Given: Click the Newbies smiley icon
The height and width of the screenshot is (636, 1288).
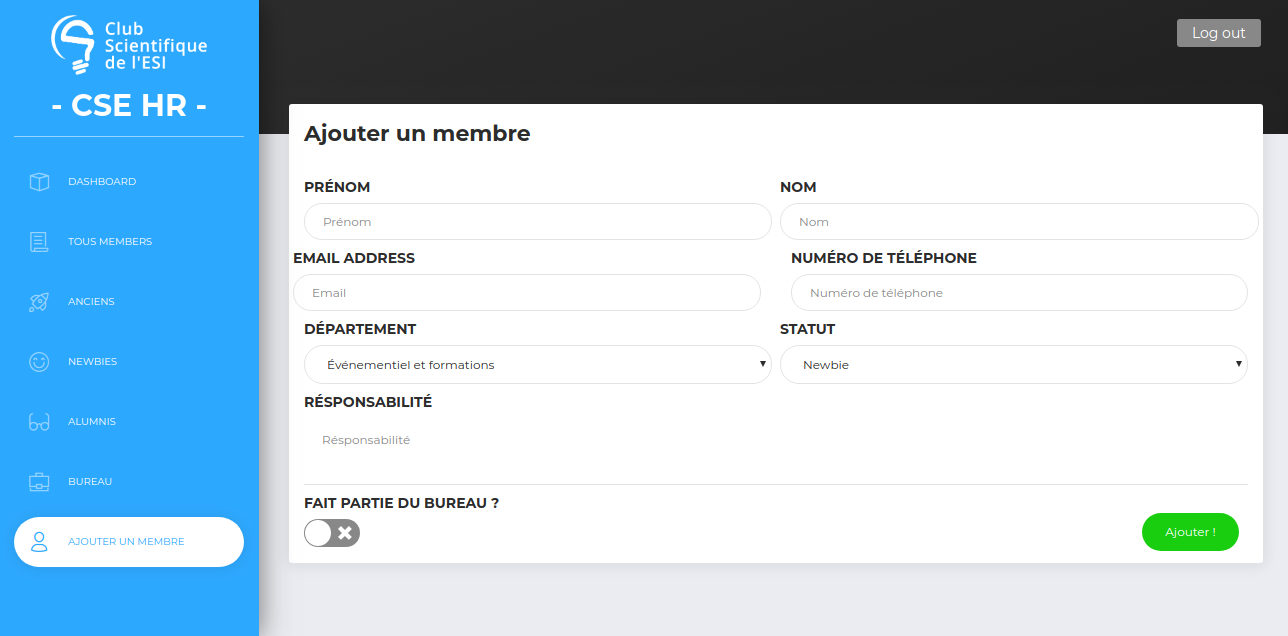Looking at the screenshot, I should click(x=39, y=362).
